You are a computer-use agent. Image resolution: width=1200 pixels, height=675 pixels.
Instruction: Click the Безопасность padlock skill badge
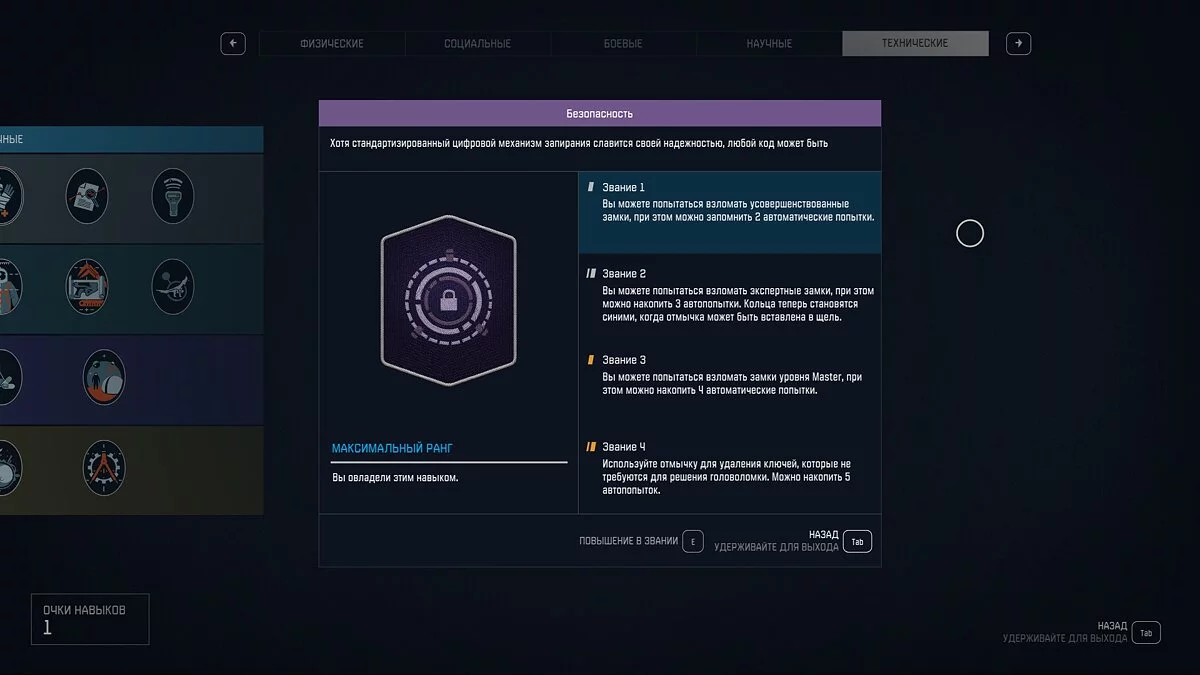tap(448, 300)
